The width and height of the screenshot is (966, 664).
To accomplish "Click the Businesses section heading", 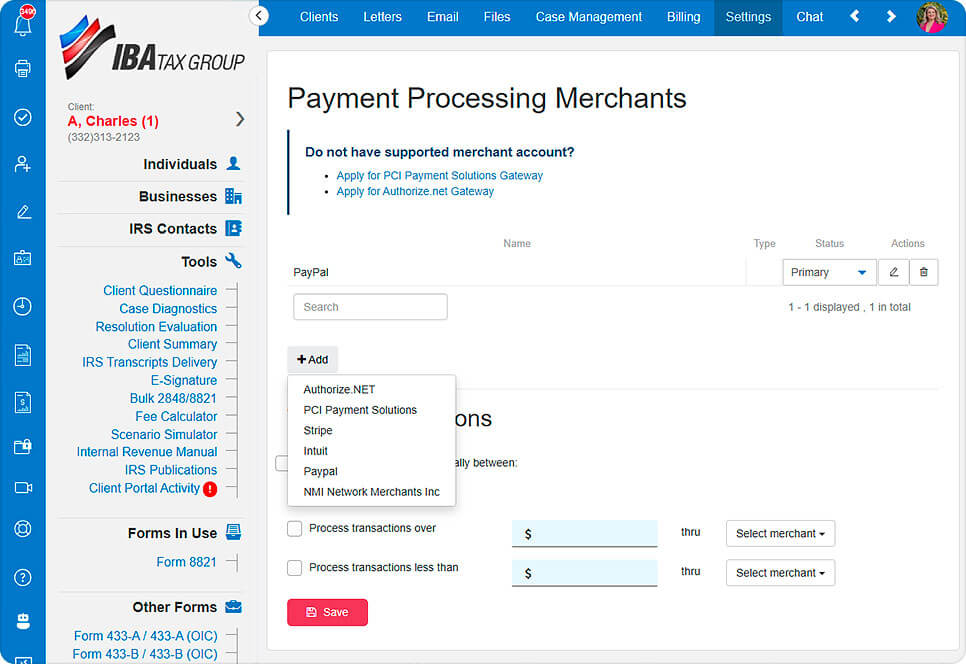I will coord(178,196).
